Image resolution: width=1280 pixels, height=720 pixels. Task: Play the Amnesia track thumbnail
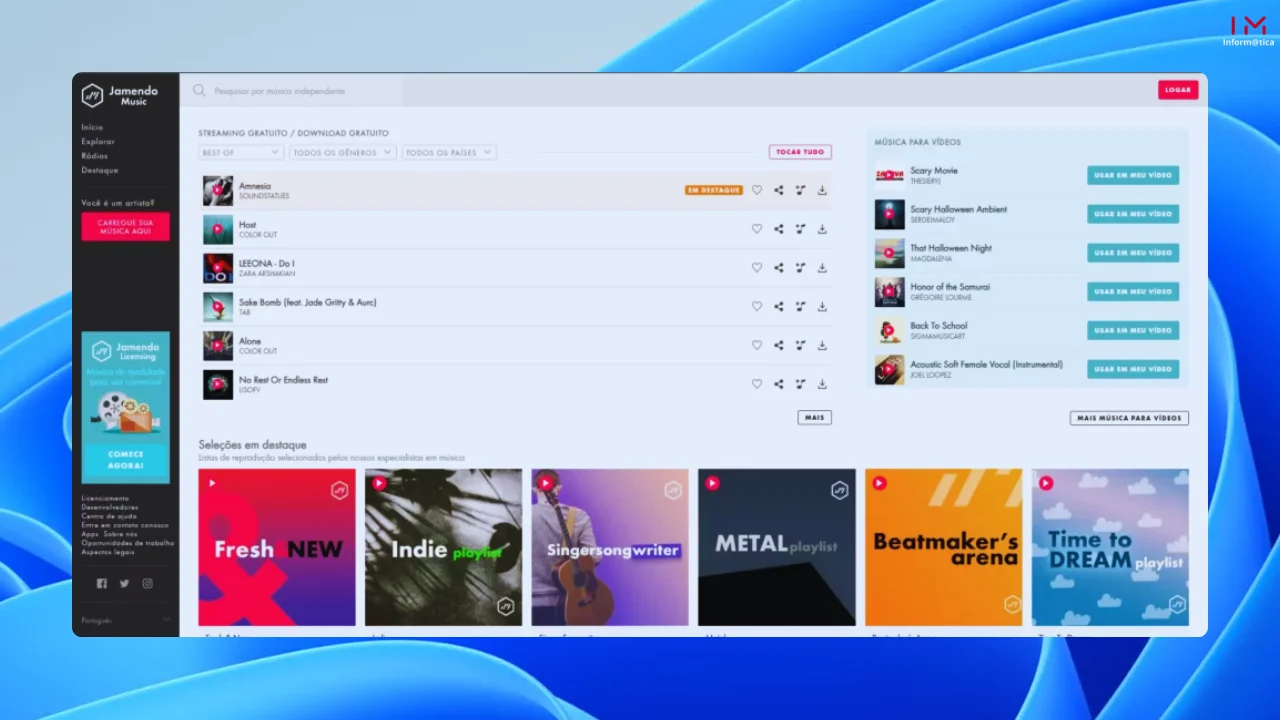218,190
